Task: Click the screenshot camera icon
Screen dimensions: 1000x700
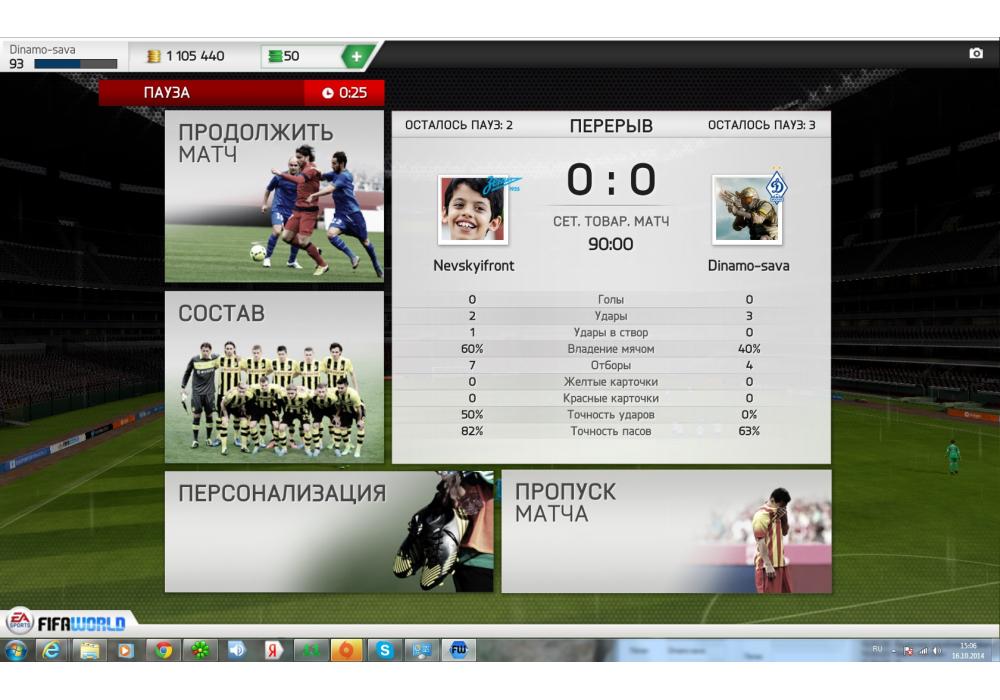Action: point(976,54)
